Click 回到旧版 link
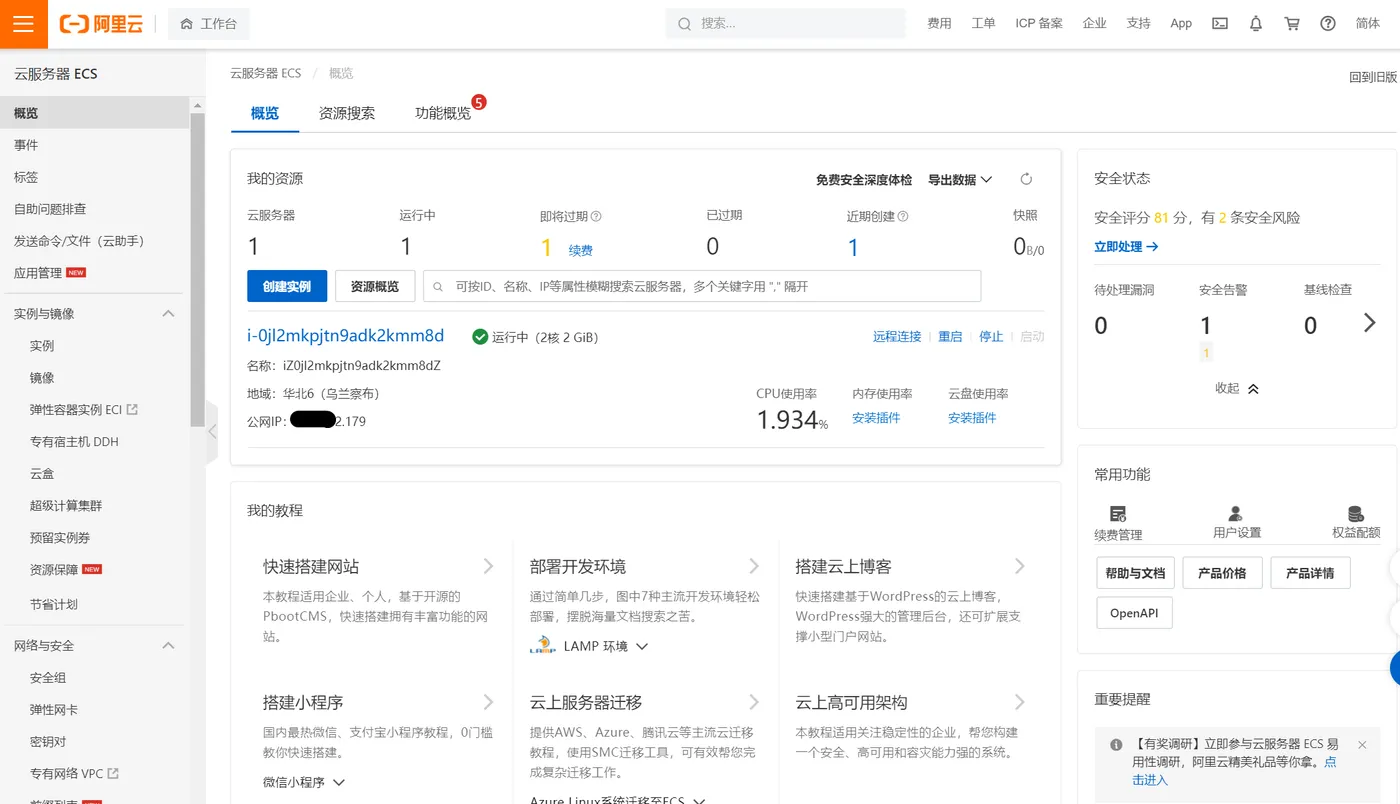The width and height of the screenshot is (1400, 804). [1373, 77]
